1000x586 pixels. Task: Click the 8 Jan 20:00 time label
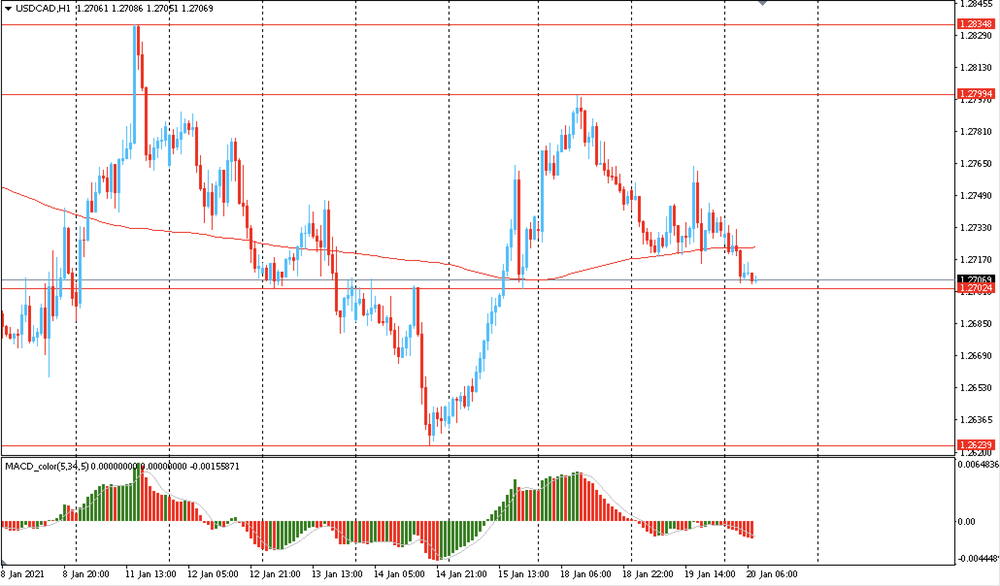pyautogui.click(x=86, y=575)
